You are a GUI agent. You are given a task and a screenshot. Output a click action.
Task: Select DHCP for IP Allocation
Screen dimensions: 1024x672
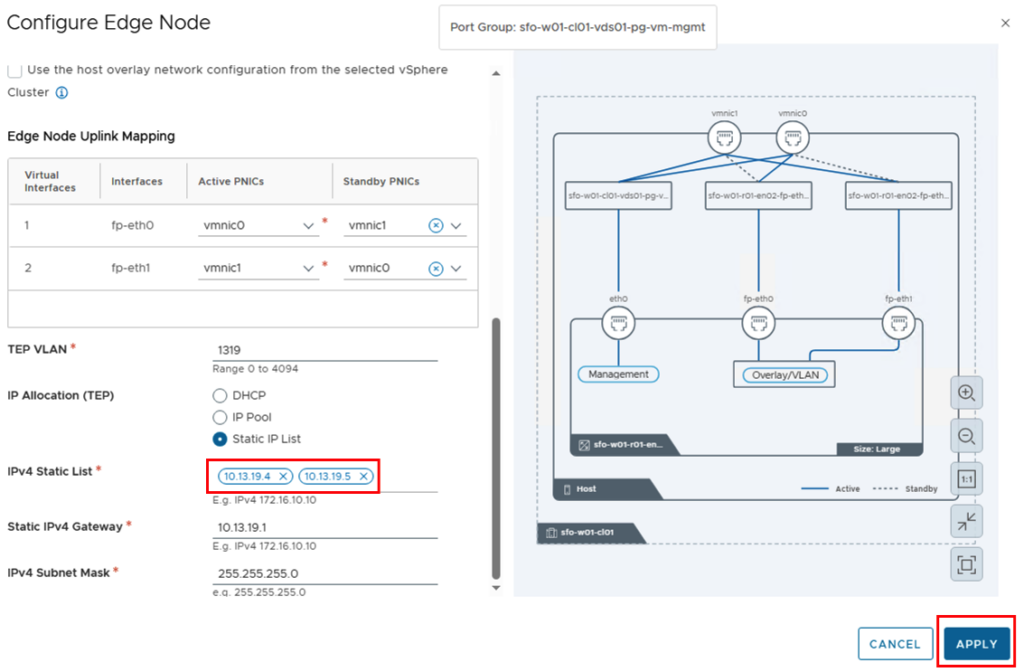click(x=220, y=395)
